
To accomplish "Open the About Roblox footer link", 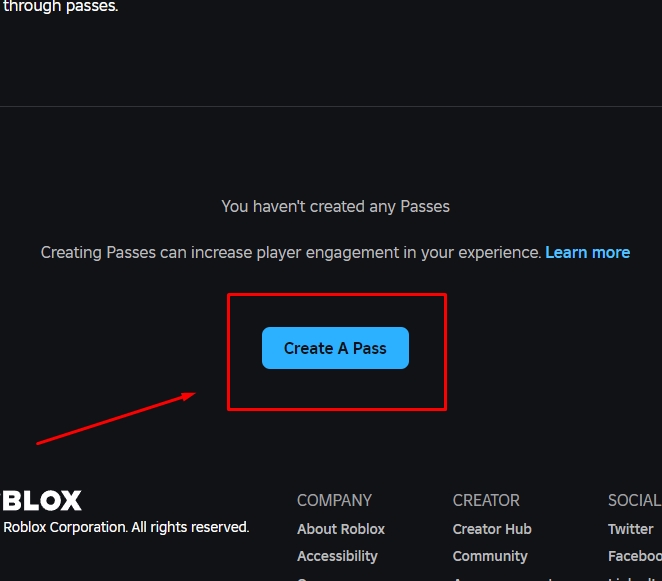I will [341, 529].
